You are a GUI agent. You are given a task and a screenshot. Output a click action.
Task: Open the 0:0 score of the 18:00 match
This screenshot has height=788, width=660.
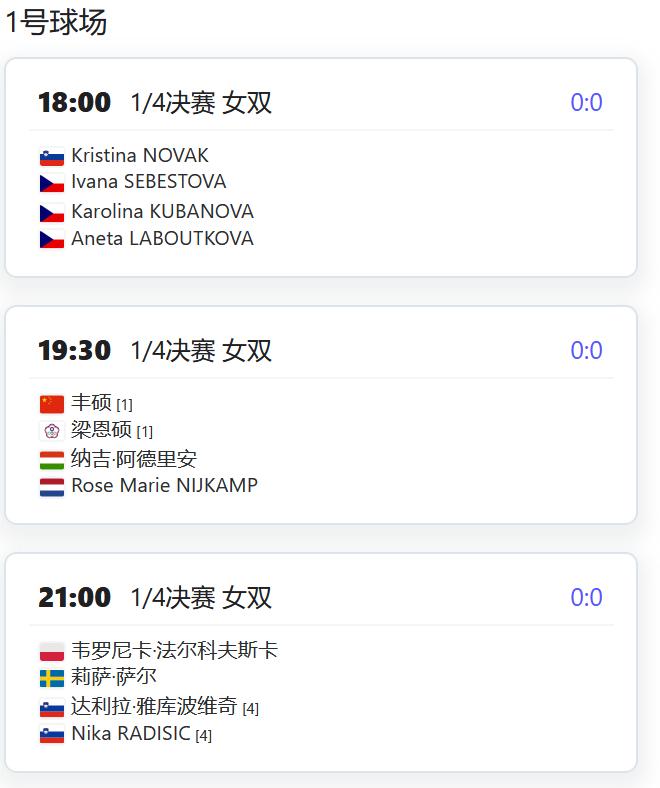point(586,103)
